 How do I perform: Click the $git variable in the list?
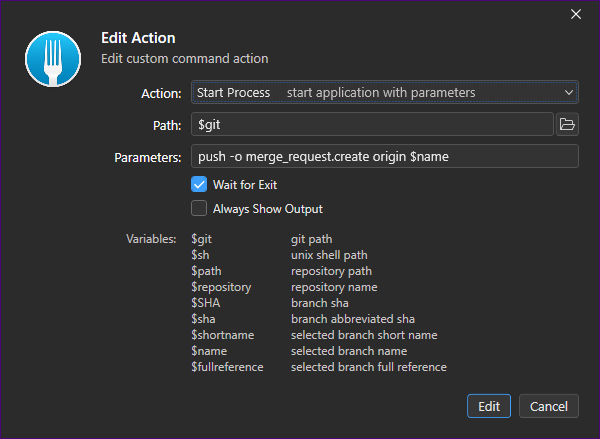click(201, 239)
